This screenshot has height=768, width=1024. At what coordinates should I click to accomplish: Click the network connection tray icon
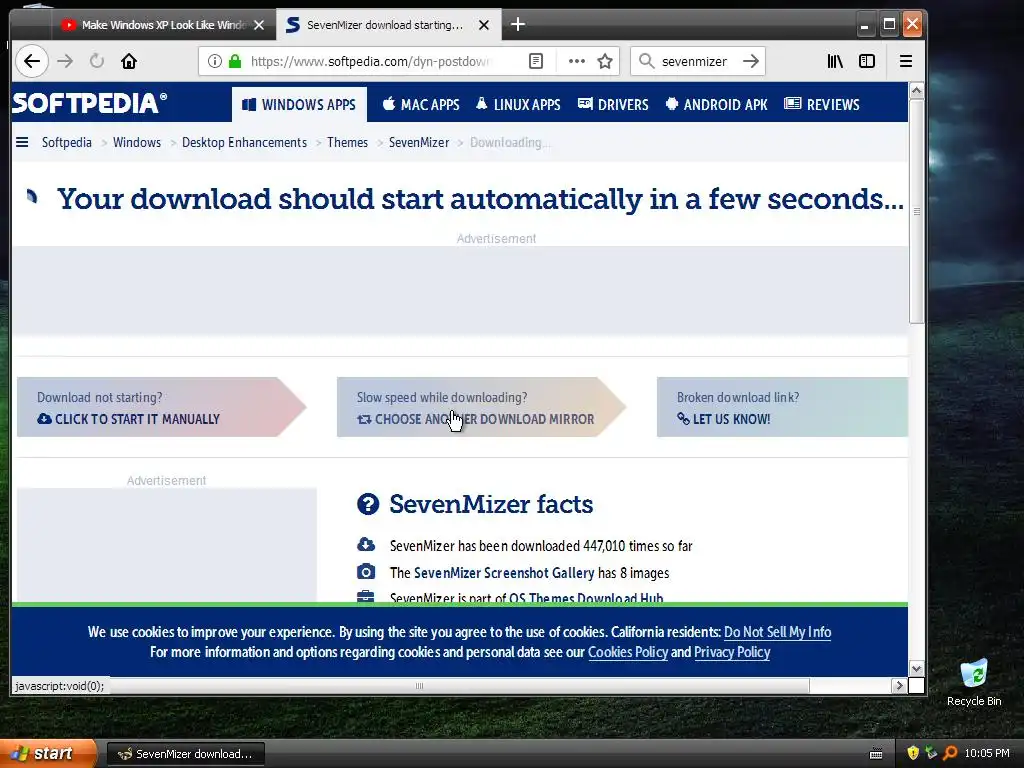point(931,753)
